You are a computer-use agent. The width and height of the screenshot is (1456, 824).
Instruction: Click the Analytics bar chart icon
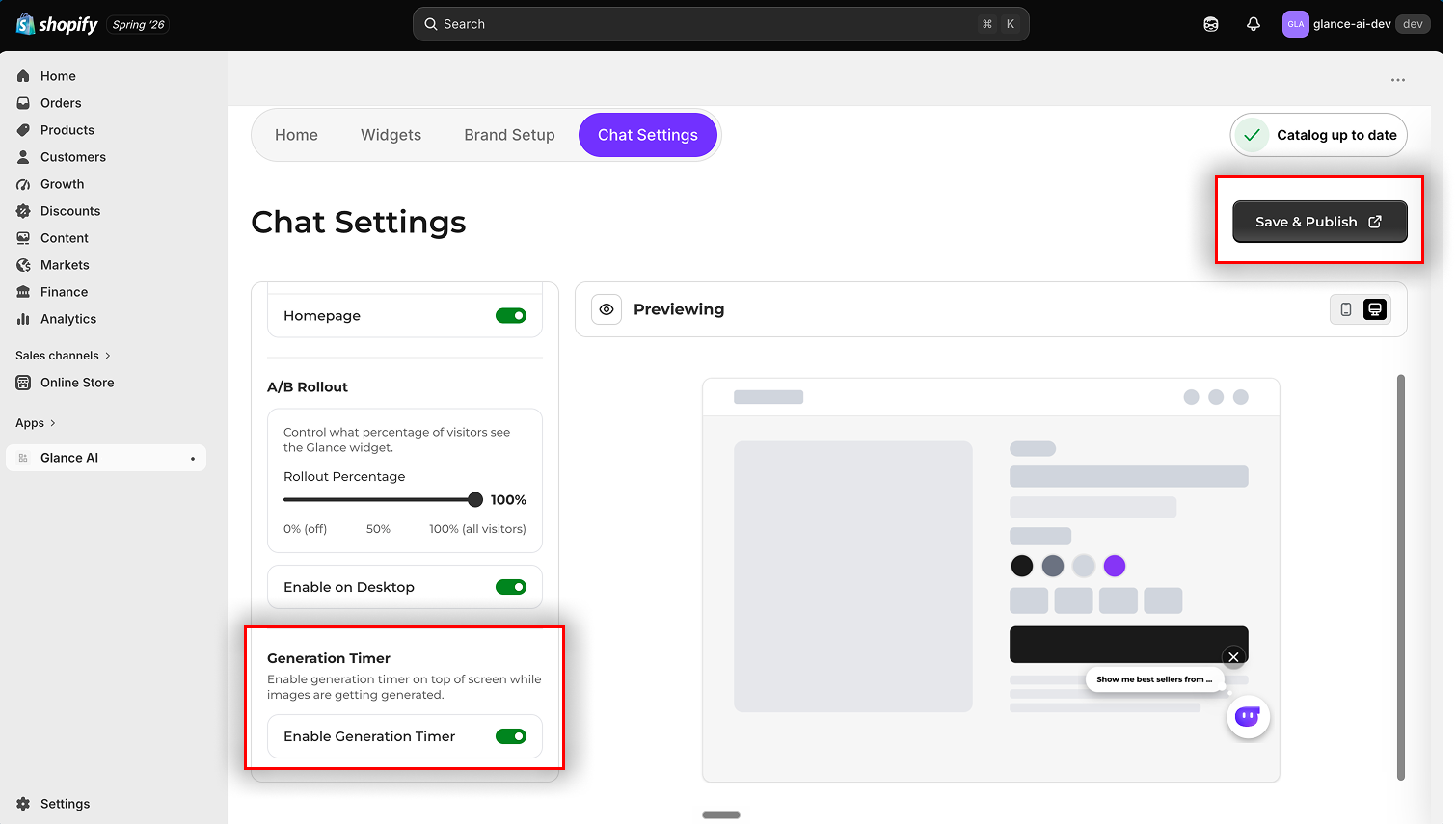pyautogui.click(x=23, y=319)
